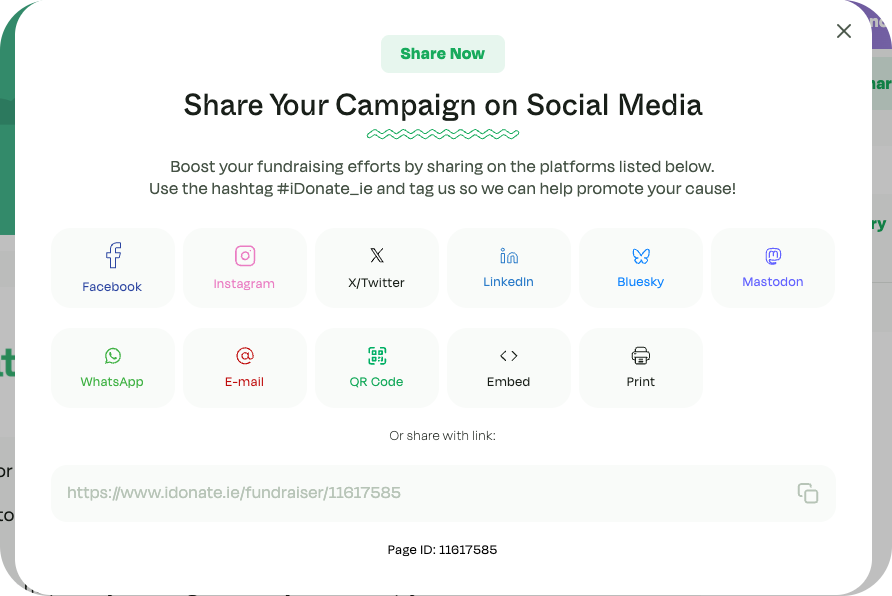Click the WhatsApp label text
Viewport: 892px width, 596px height.
tap(112, 382)
